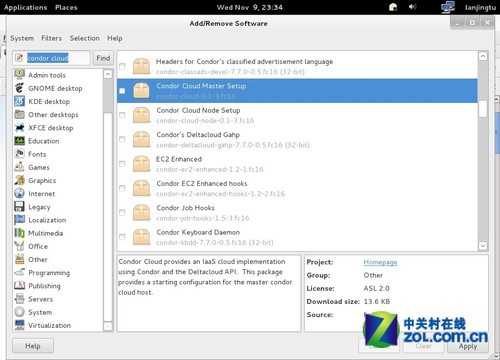
Task: Click the Legacy floppy disk icon
Action: [x=19, y=206]
